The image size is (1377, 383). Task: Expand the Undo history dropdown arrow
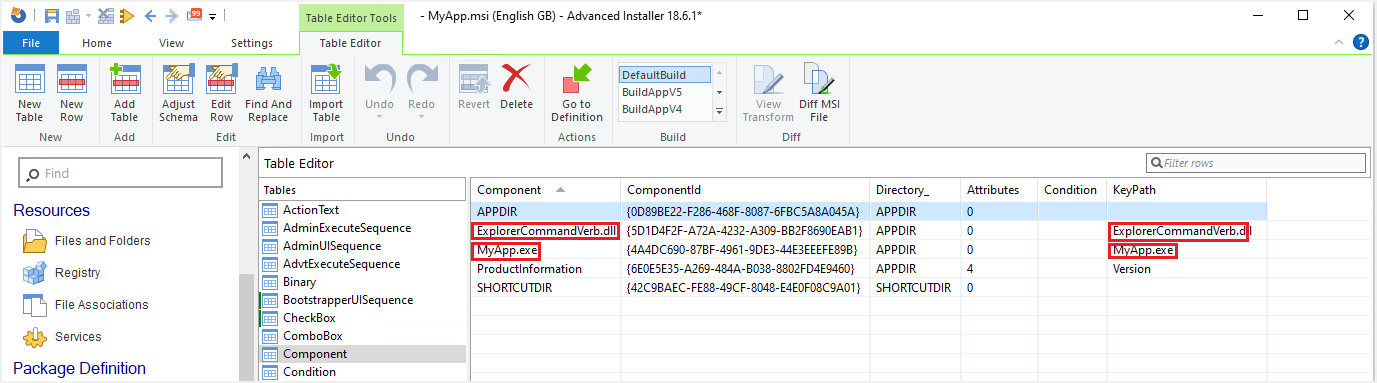(379, 116)
